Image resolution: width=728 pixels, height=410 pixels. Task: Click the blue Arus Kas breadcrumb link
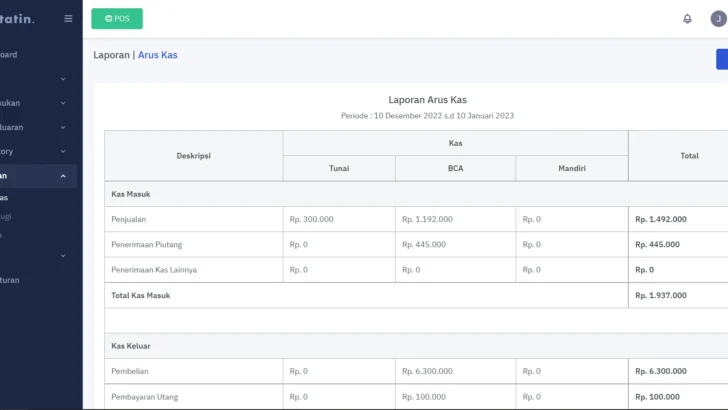[x=157, y=55]
